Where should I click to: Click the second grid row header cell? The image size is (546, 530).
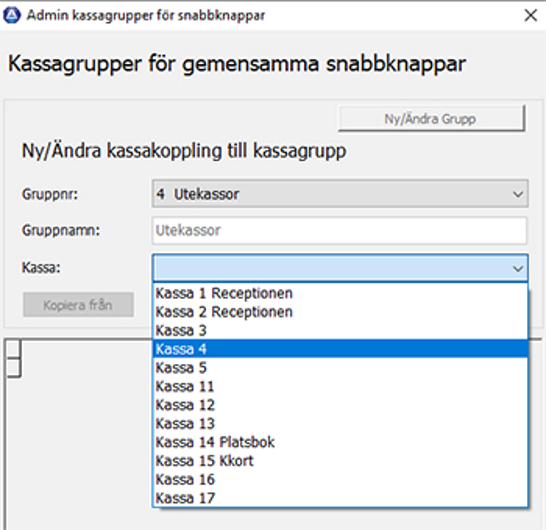click(14, 367)
